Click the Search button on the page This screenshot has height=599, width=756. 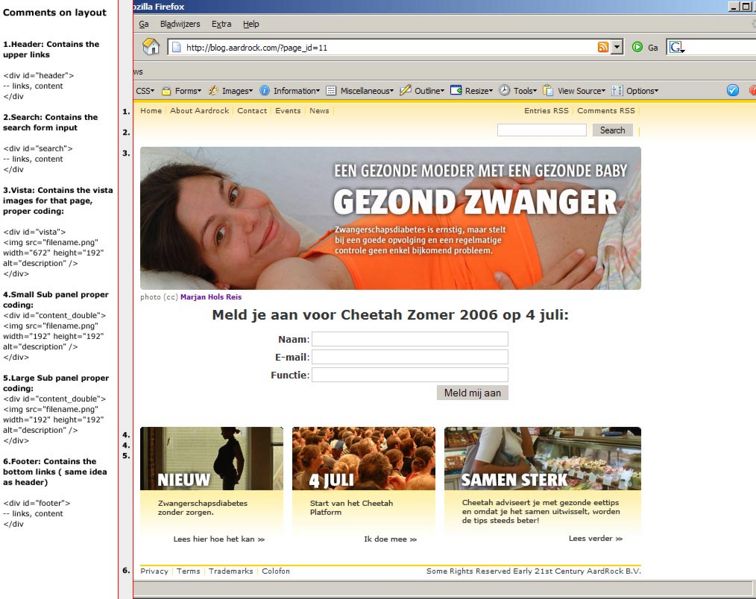[612, 130]
